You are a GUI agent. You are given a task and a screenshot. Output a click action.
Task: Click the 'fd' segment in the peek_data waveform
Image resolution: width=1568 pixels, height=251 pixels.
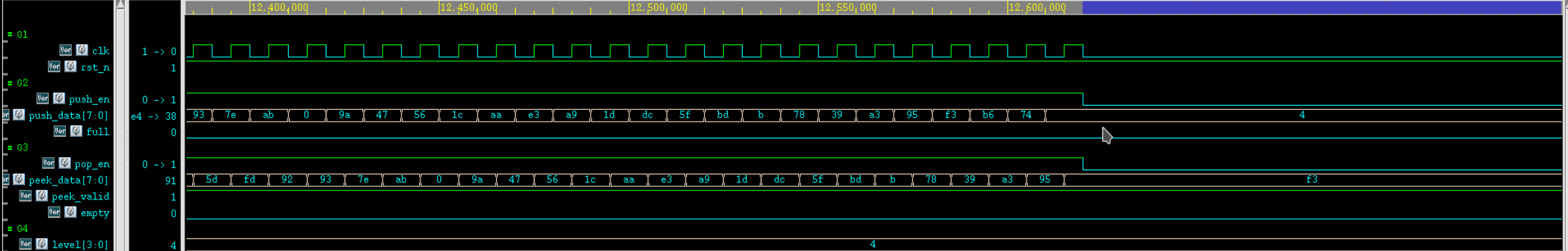pyautogui.click(x=250, y=179)
